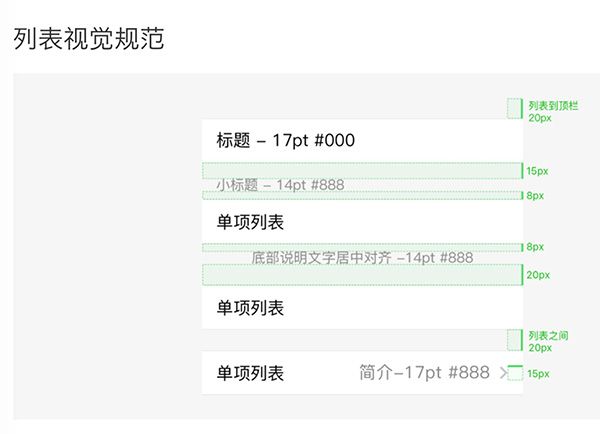
Task: Click the 简介–17pt #888 description text
Action: tap(424, 372)
